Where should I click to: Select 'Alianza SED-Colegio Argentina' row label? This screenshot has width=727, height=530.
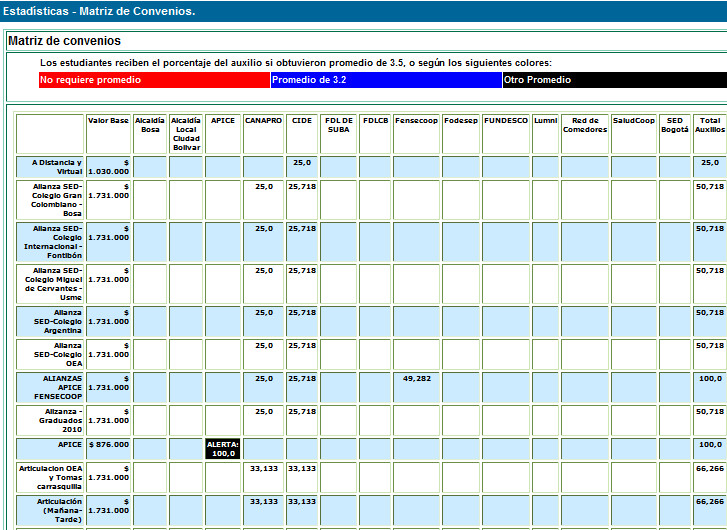click(50, 321)
